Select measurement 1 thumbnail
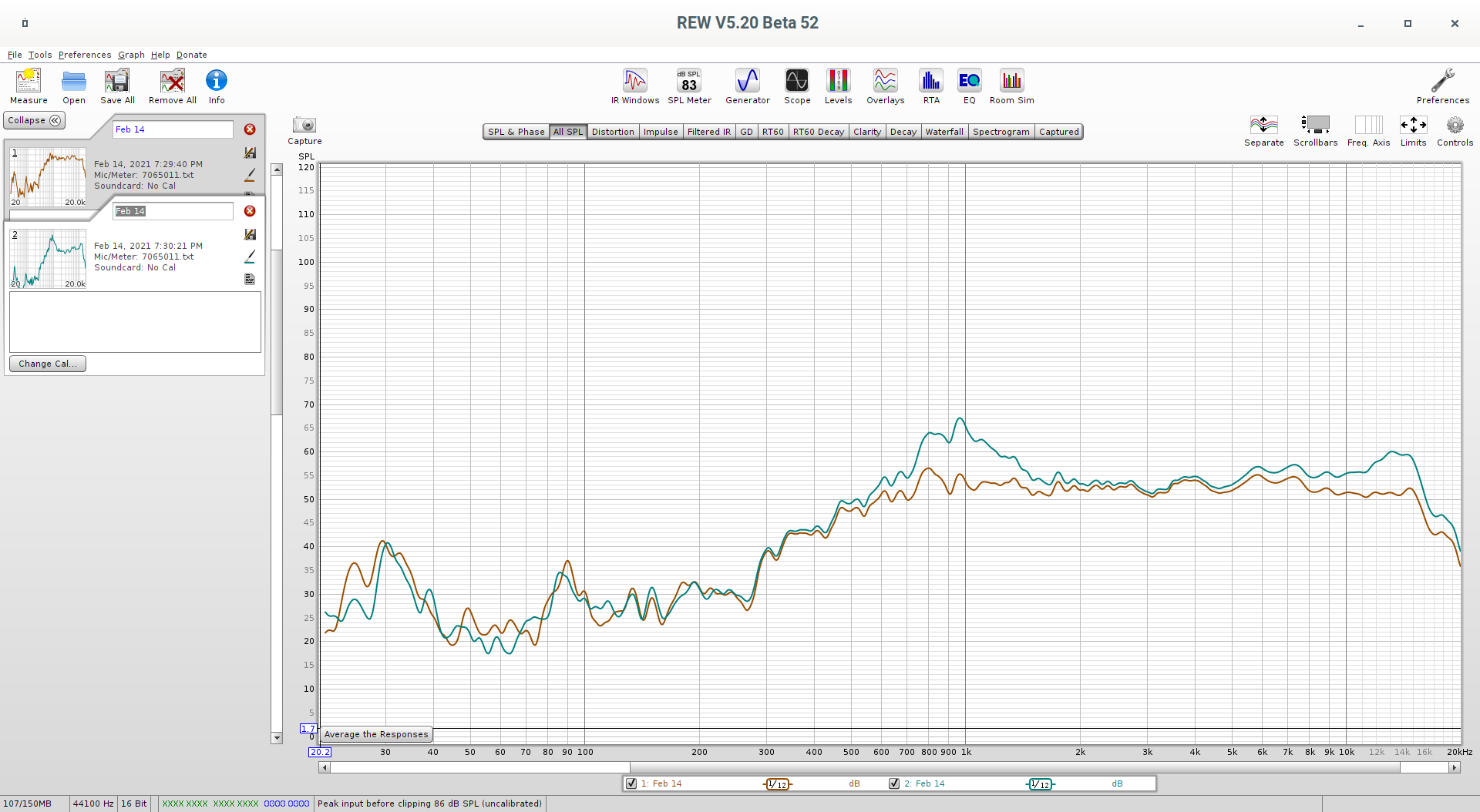1480x812 pixels. [x=48, y=177]
